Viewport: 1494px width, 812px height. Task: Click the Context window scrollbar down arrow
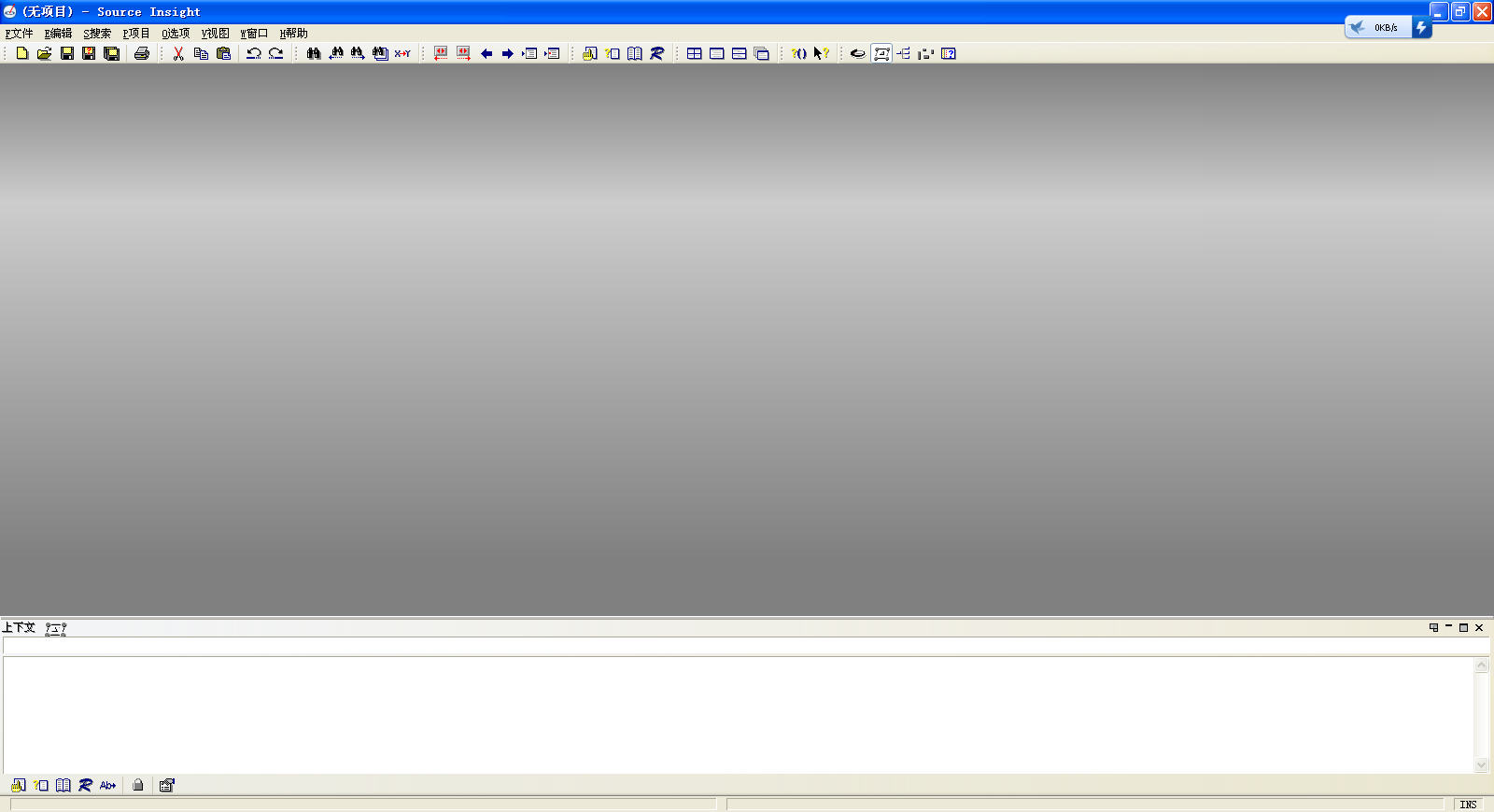pyautogui.click(x=1482, y=764)
